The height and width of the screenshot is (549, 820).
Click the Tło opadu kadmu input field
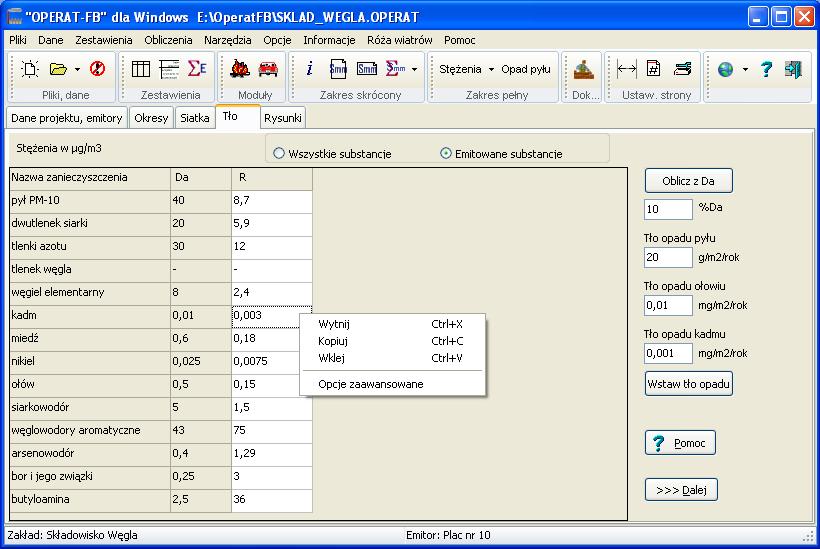(x=668, y=353)
